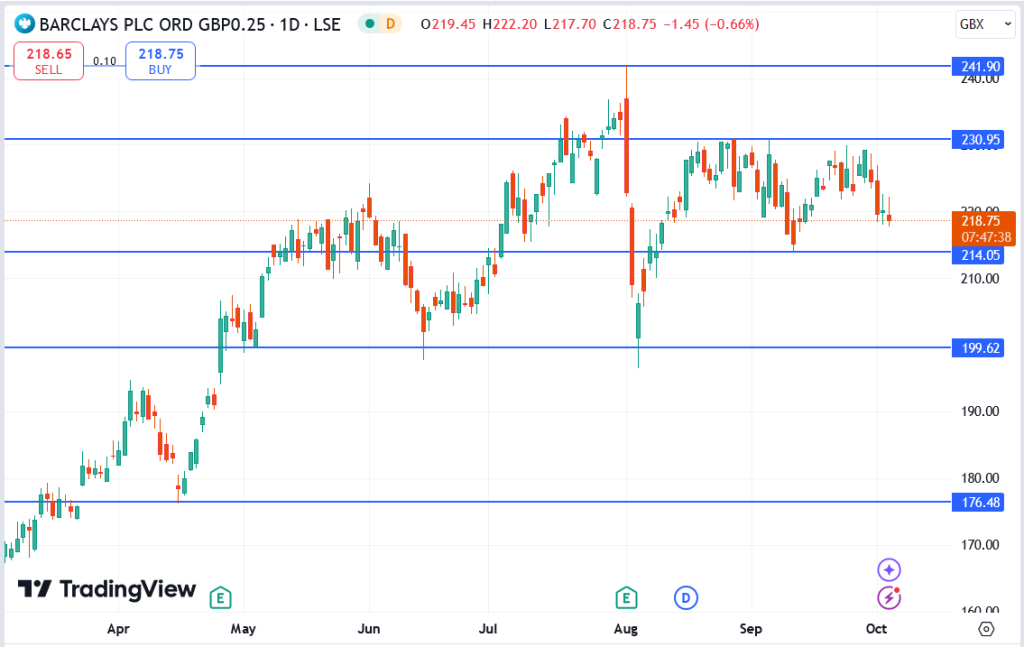Click the Barclays logo icon

(25, 25)
